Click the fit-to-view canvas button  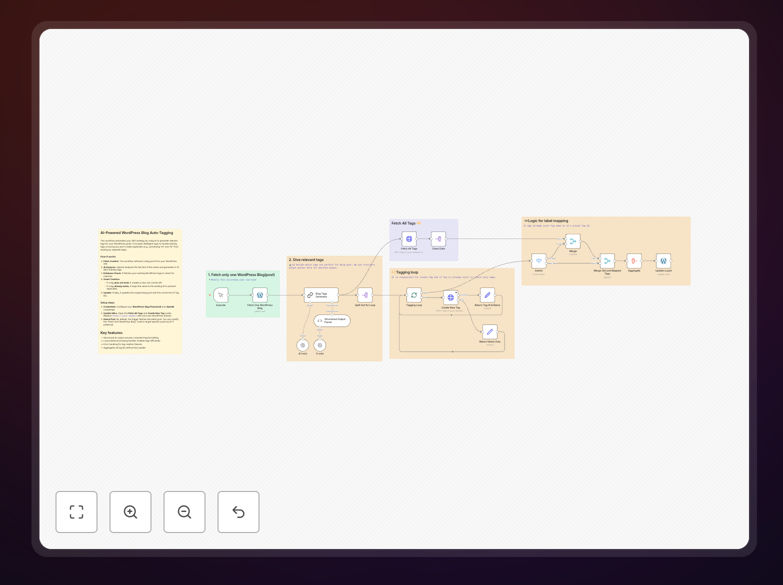(76, 512)
